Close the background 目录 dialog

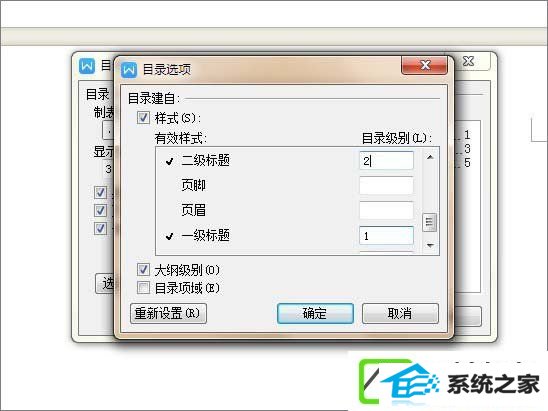point(468,62)
